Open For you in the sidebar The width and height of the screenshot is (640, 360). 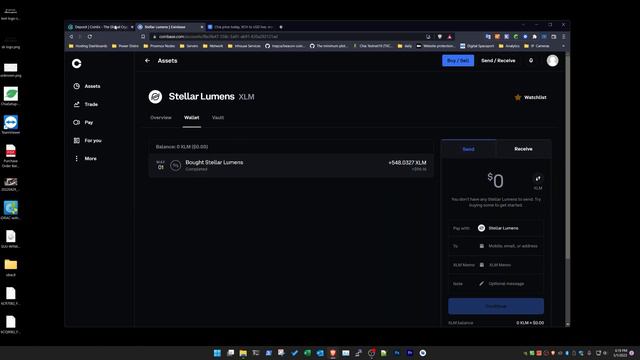(x=87, y=140)
